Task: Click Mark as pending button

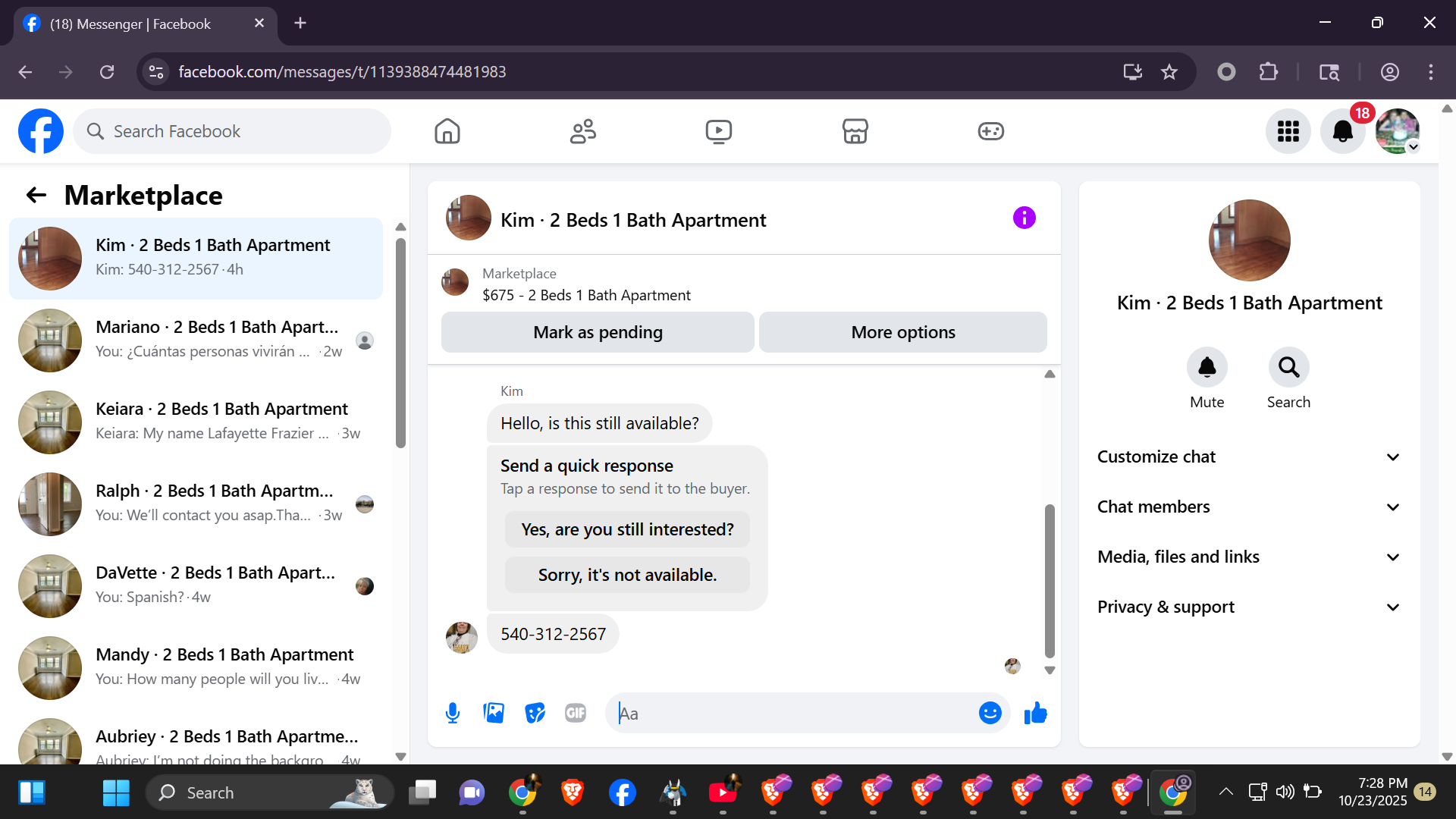Action: pos(598,332)
